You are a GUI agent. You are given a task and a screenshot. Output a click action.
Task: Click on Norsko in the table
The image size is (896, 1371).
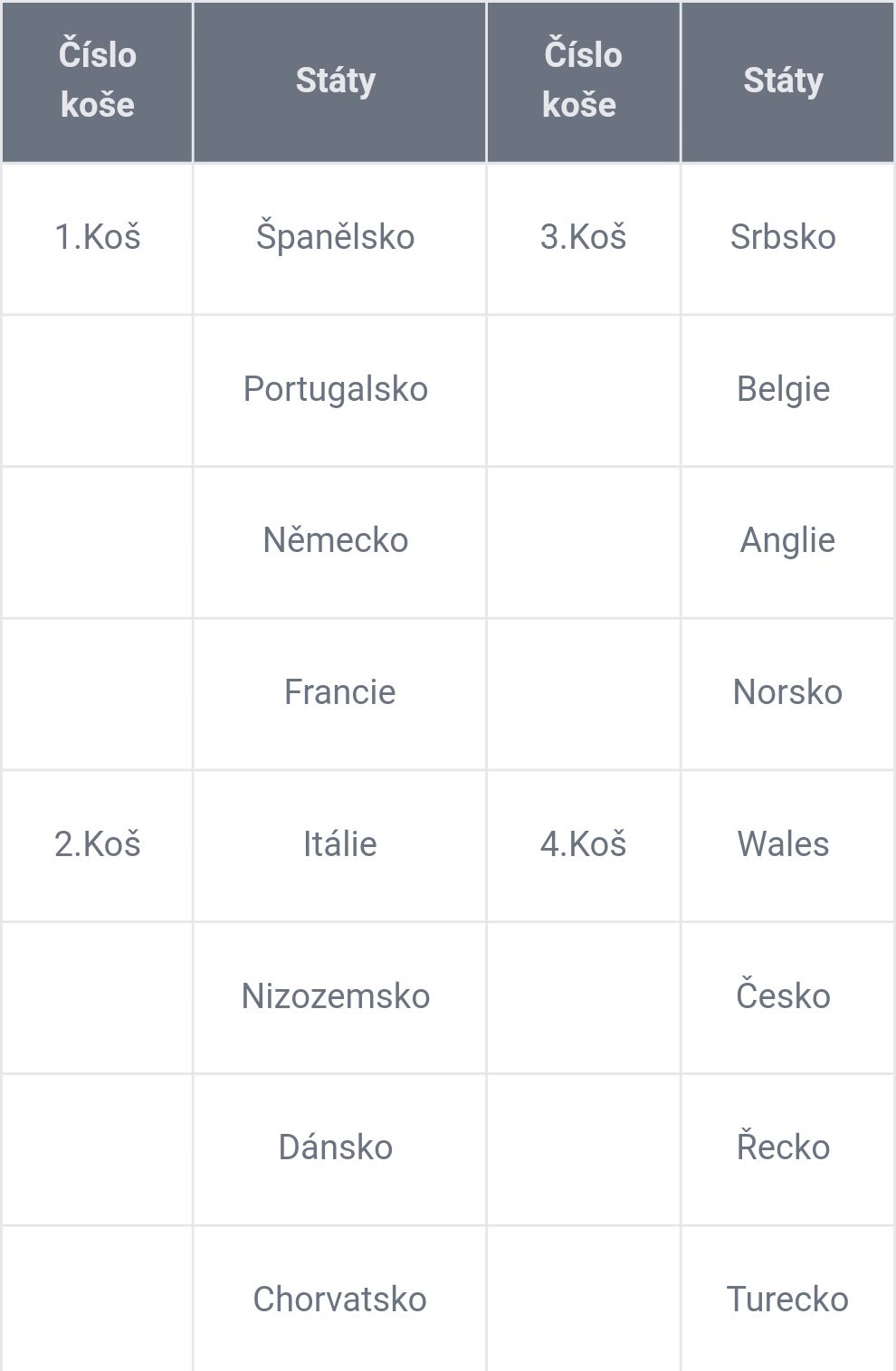[x=788, y=692]
